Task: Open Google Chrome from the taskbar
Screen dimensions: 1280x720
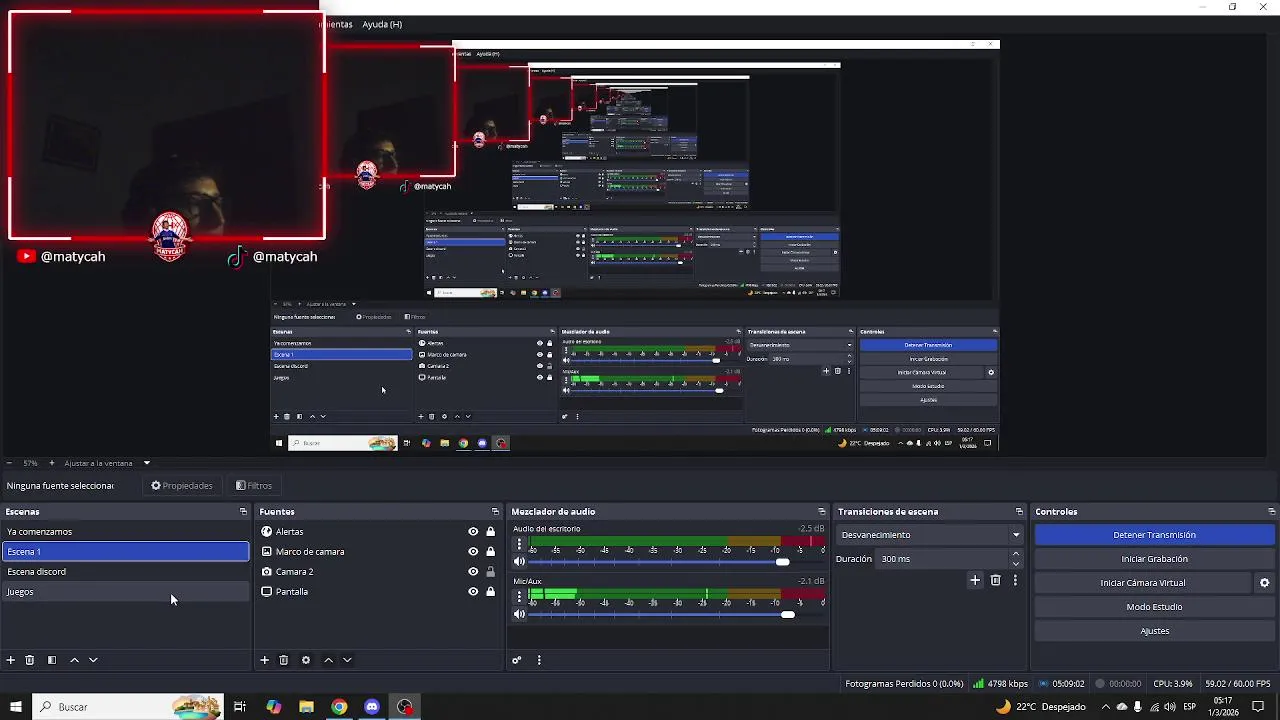Action: 339,707
